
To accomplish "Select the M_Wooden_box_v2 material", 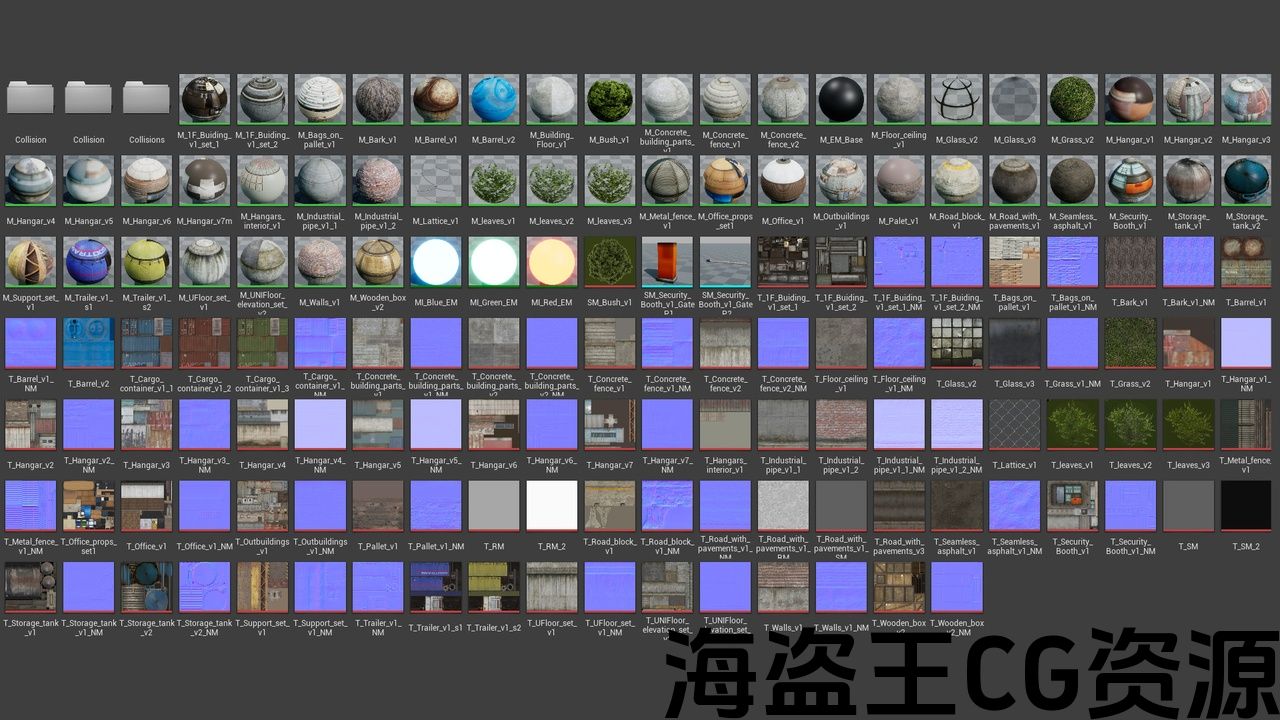I will coord(378,262).
